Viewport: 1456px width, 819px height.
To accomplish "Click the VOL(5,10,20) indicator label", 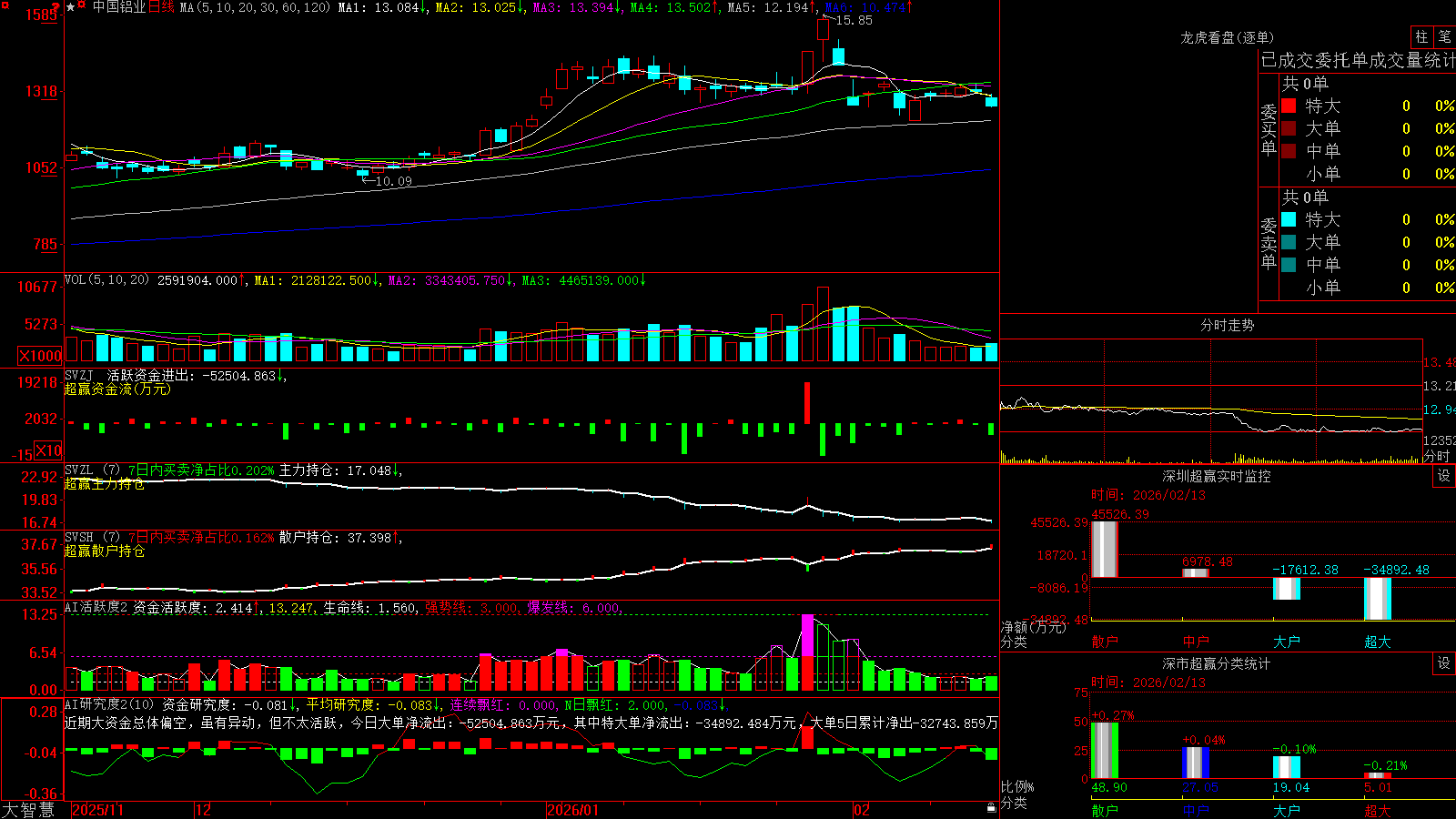I will pos(106,280).
